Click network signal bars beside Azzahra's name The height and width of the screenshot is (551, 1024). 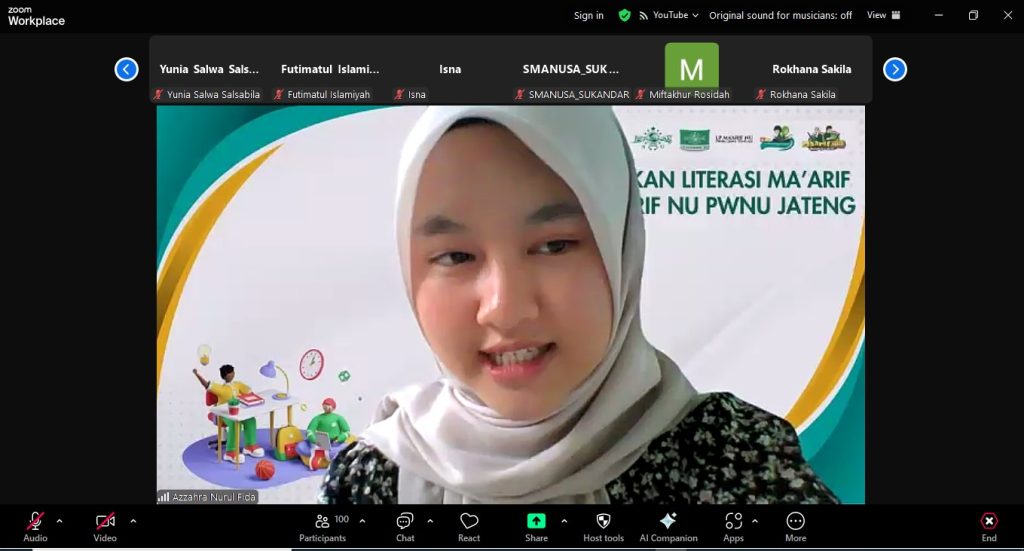tap(163, 497)
